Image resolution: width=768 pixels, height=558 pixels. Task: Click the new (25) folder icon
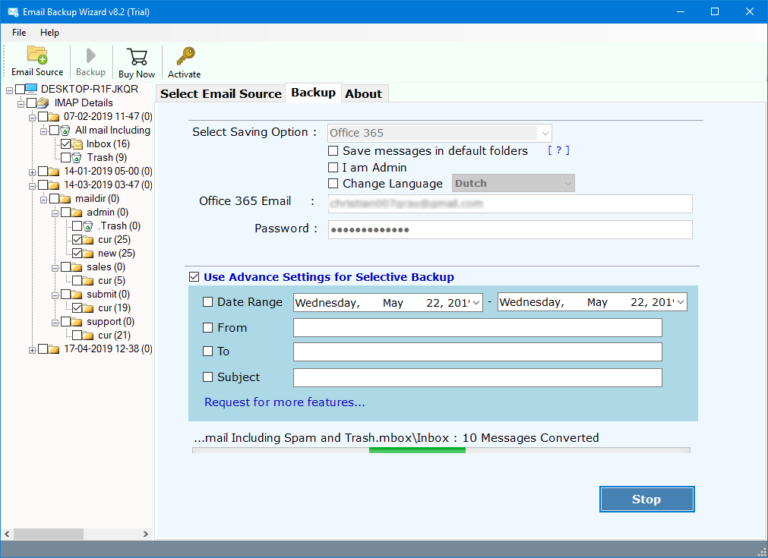88,254
